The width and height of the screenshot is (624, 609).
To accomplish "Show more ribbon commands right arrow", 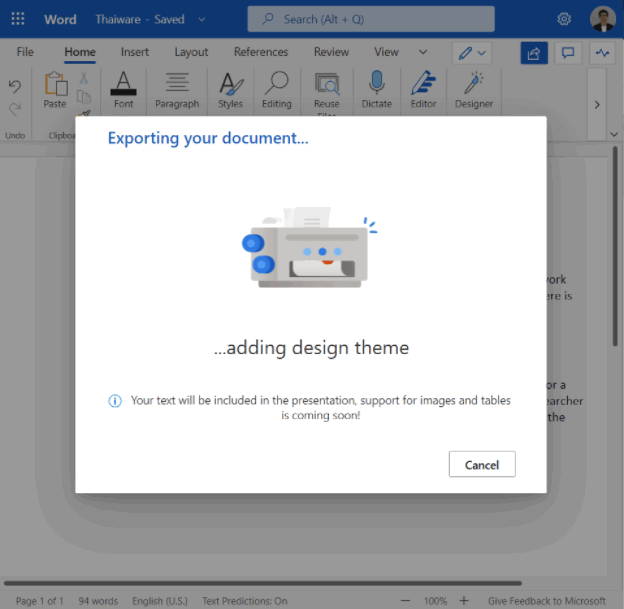I will pos(597,105).
